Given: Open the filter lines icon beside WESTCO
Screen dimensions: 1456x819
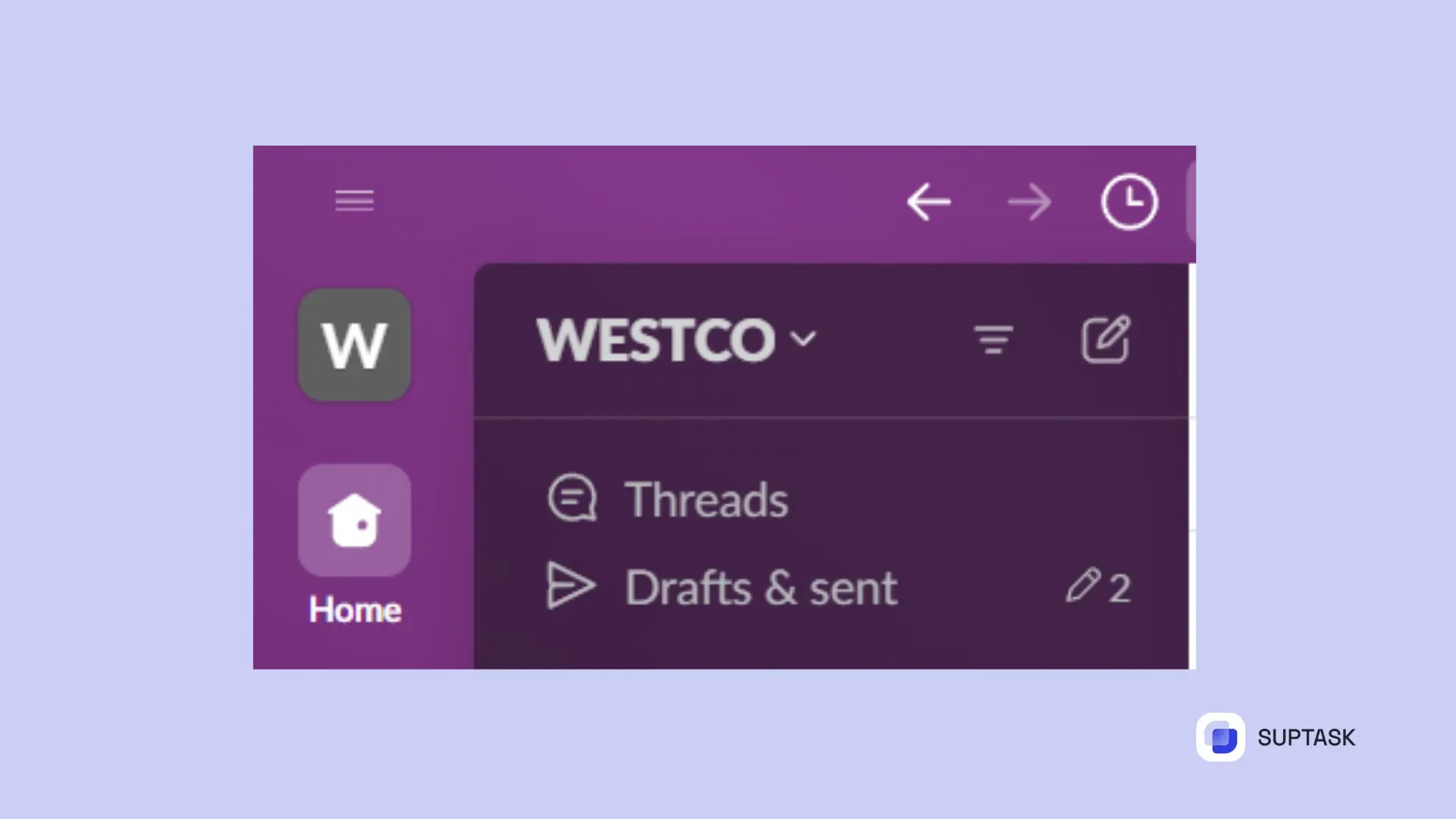Looking at the screenshot, I should [x=993, y=340].
